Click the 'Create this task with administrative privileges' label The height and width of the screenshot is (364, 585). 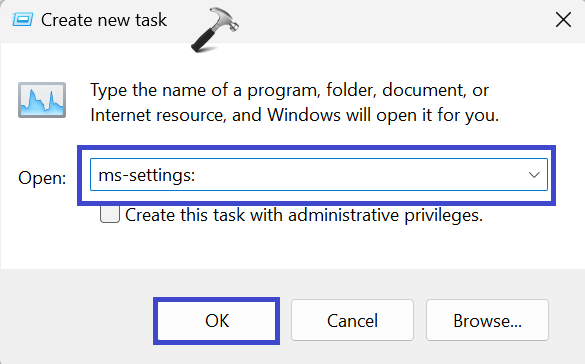point(304,215)
